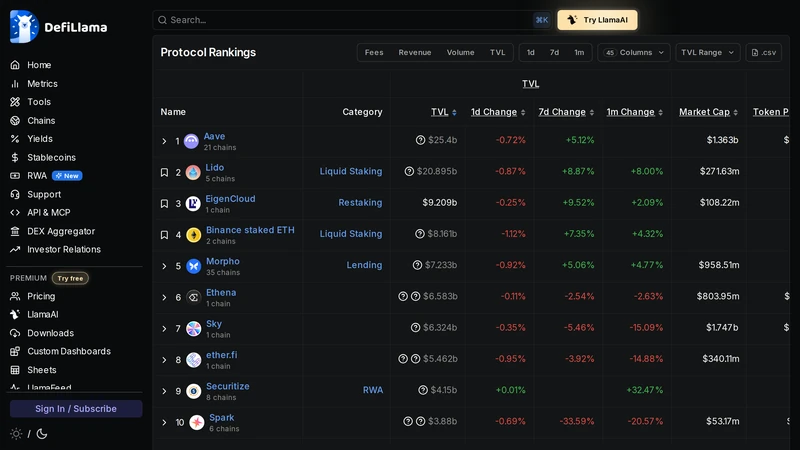
Task: Expand the ether.fi row
Action: click(164, 360)
